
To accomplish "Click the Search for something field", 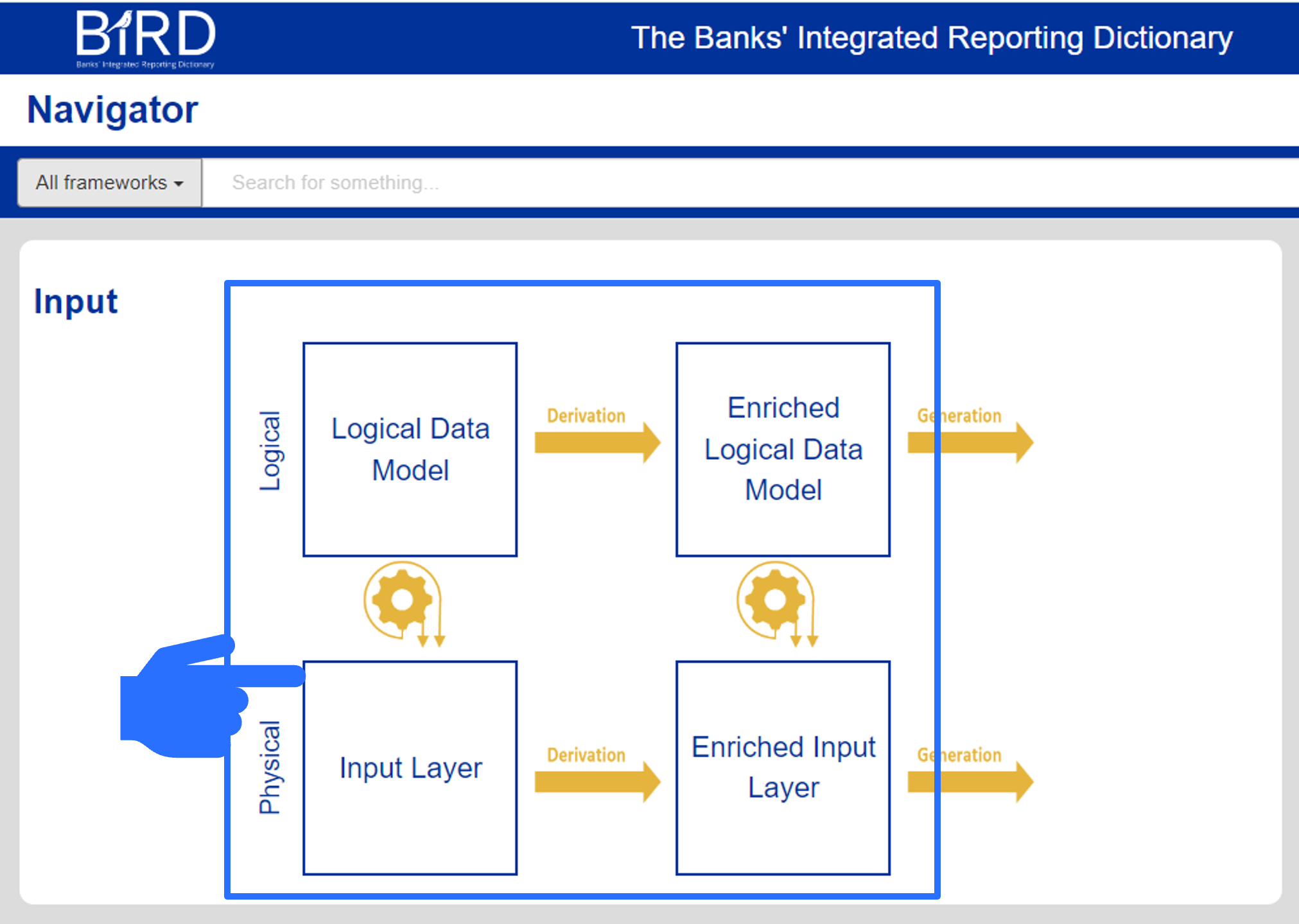I will pos(706,183).
